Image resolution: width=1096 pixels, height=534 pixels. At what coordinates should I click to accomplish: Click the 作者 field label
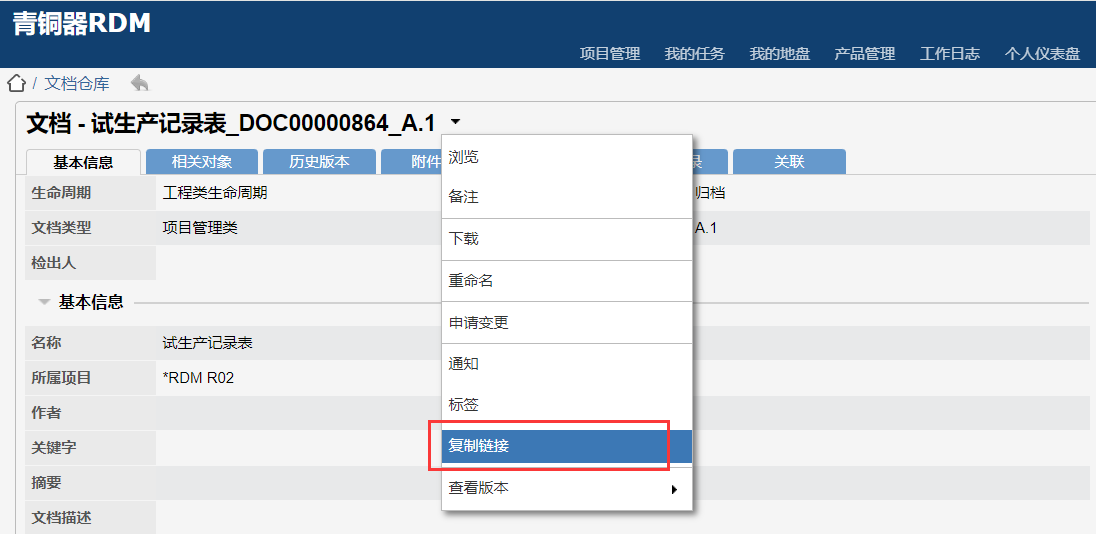[x=46, y=413]
